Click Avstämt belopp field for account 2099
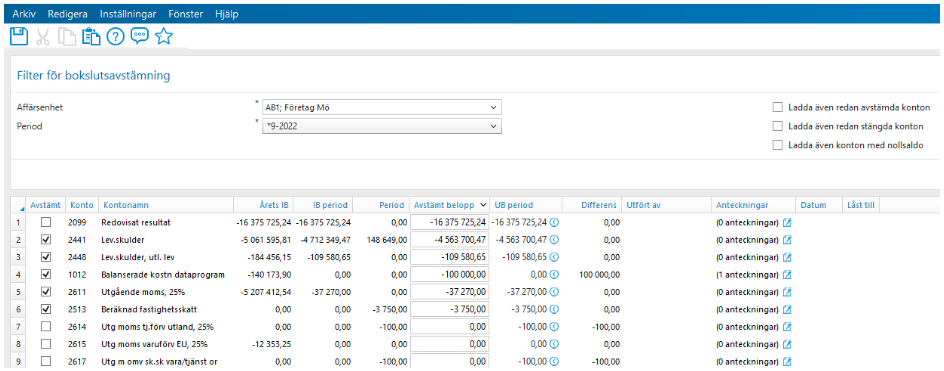The width and height of the screenshot is (944, 371). point(449,222)
